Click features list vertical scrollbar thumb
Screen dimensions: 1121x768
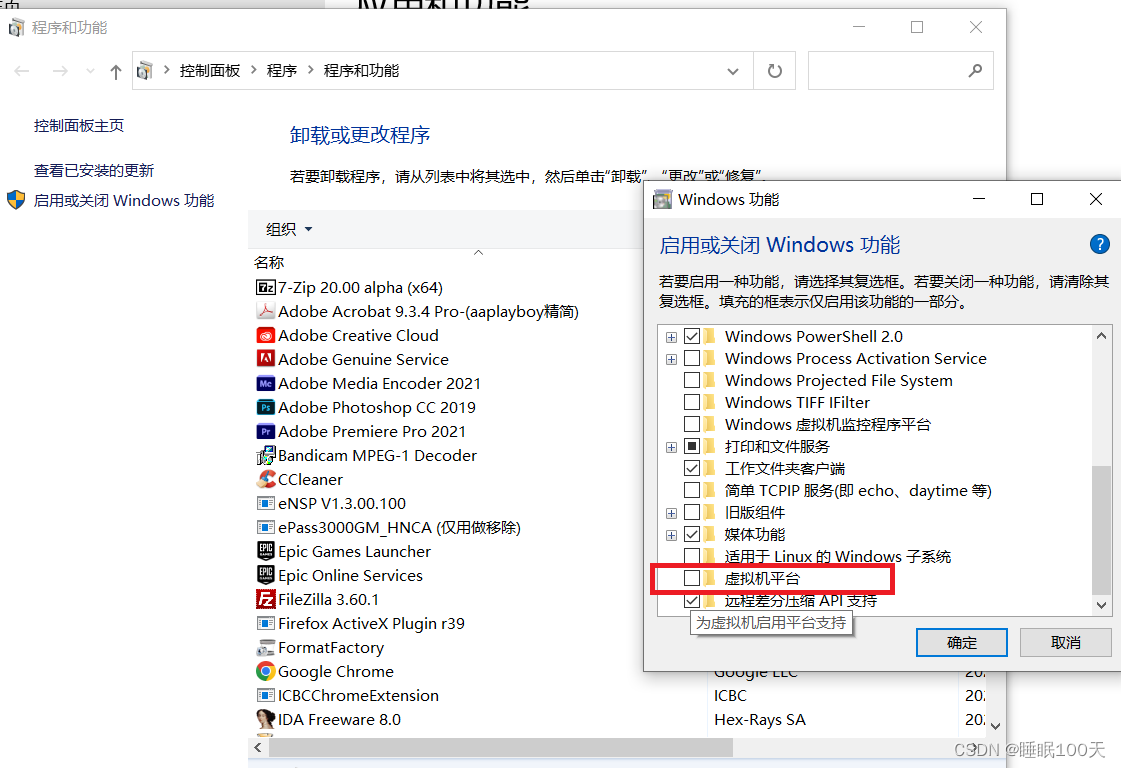tap(1101, 529)
